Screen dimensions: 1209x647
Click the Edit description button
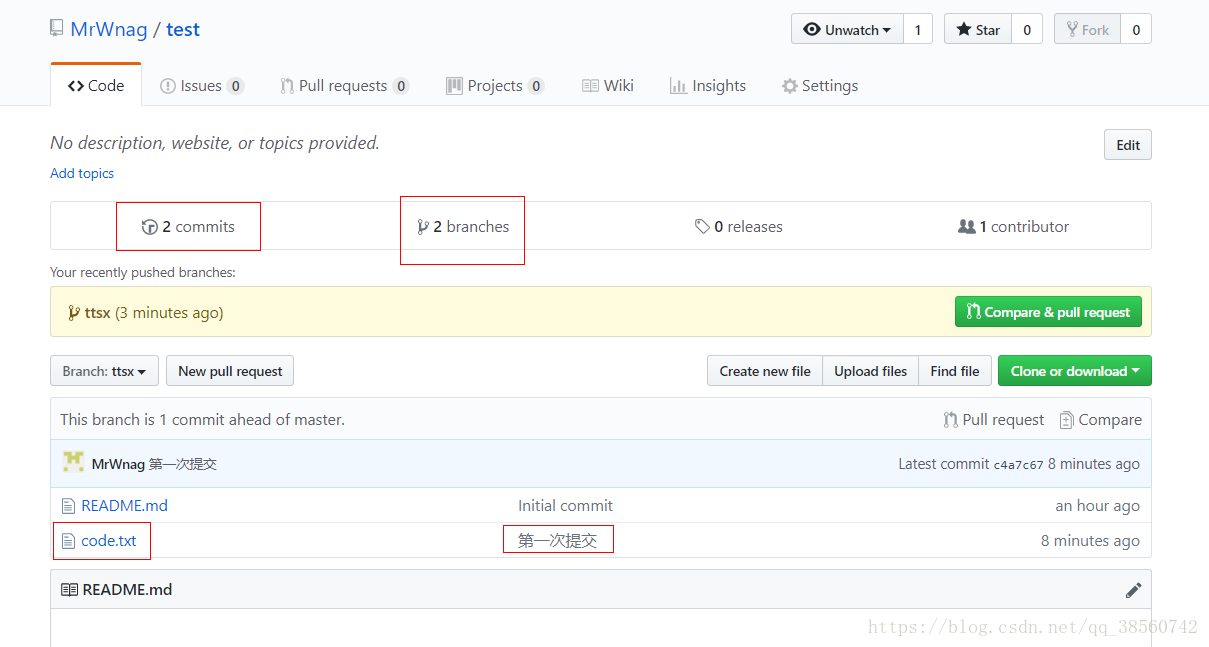[x=1128, y=145]
